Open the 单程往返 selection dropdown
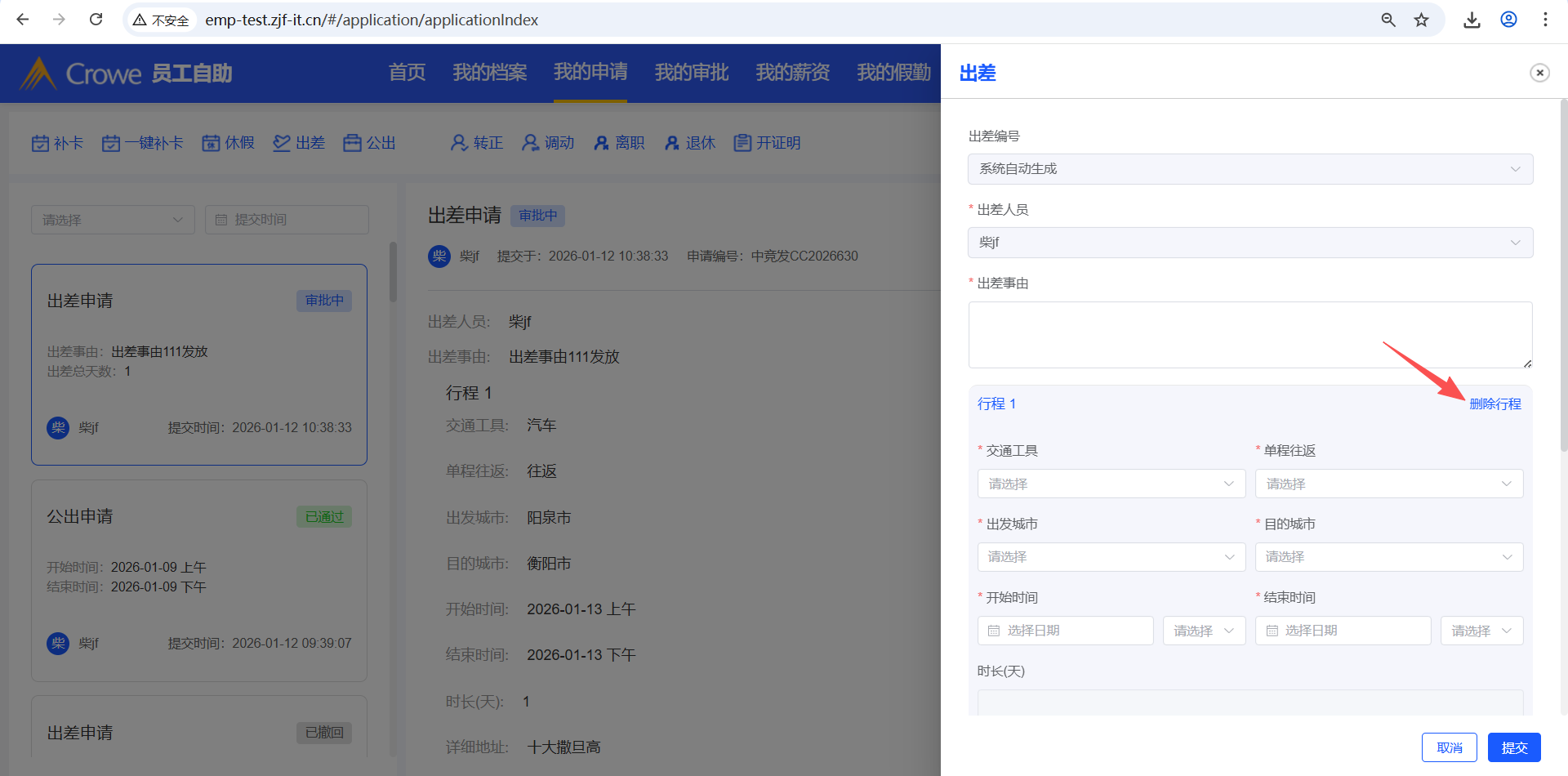 [1388, 484]
